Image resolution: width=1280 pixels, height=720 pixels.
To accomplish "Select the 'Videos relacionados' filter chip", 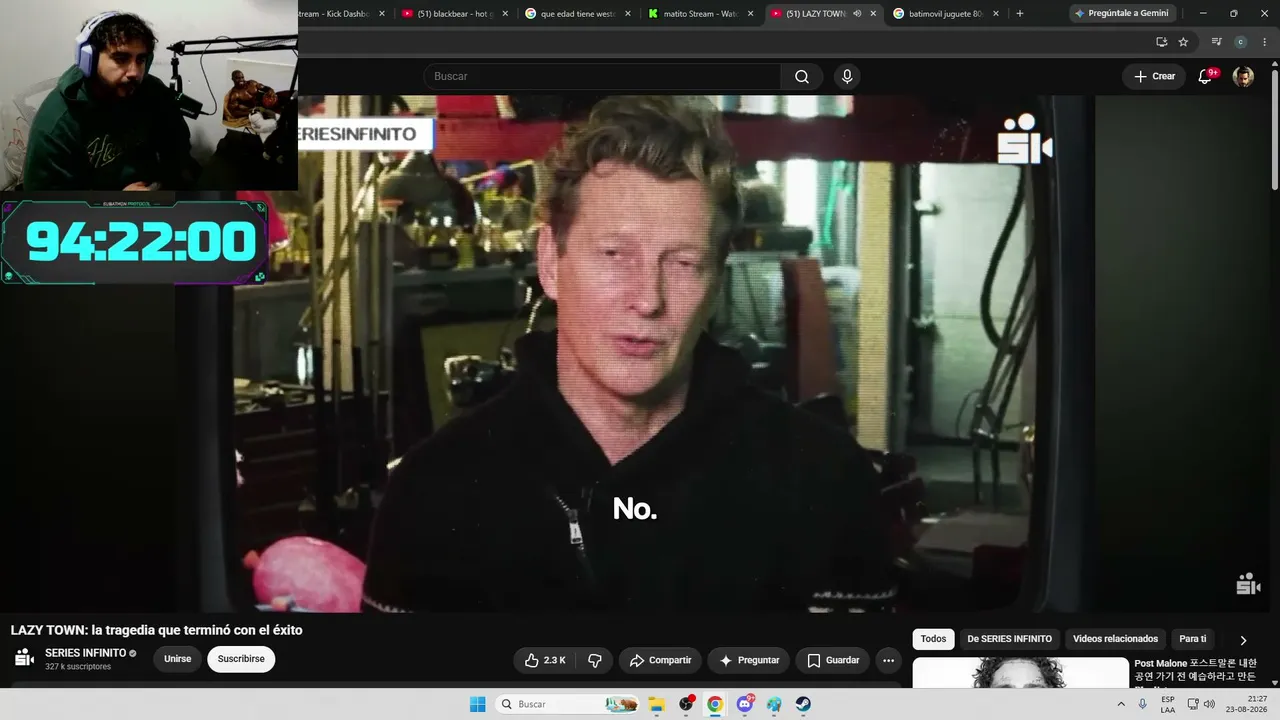I will coord(1115,639).
